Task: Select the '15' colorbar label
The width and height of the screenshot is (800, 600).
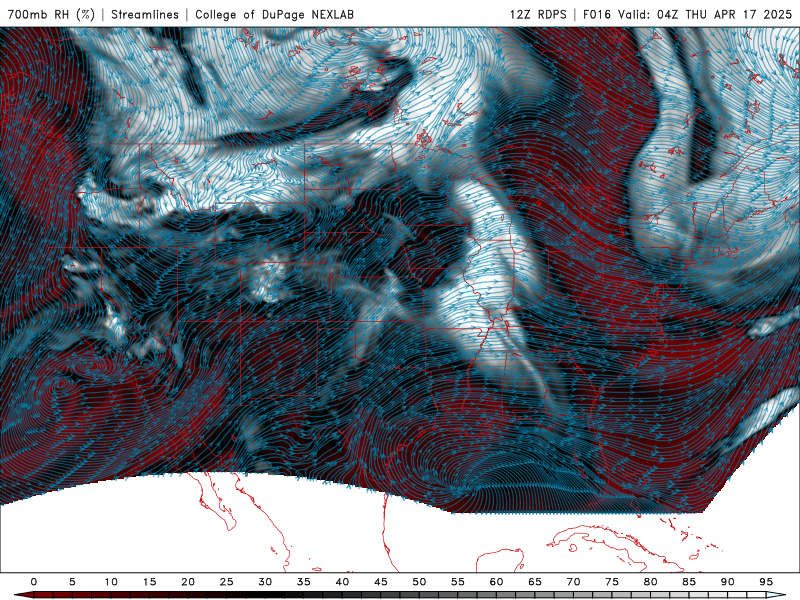Action: 149,582
